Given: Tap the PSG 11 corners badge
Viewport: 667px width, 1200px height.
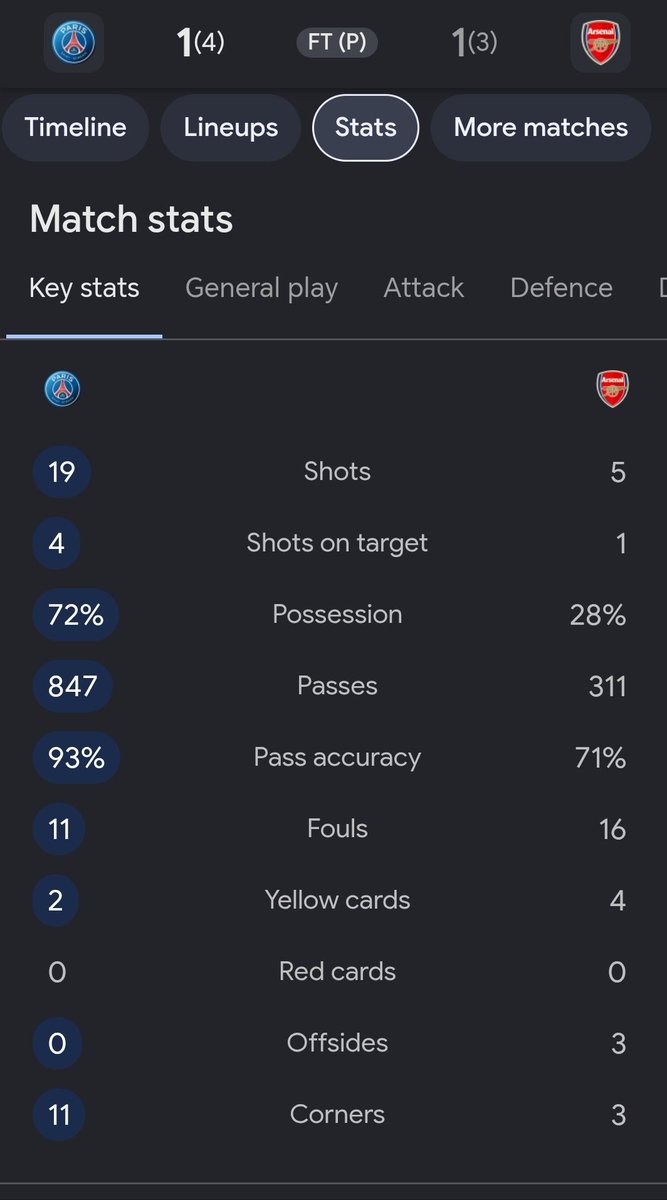Looking at the screenshot, I should pos(59,1114).
